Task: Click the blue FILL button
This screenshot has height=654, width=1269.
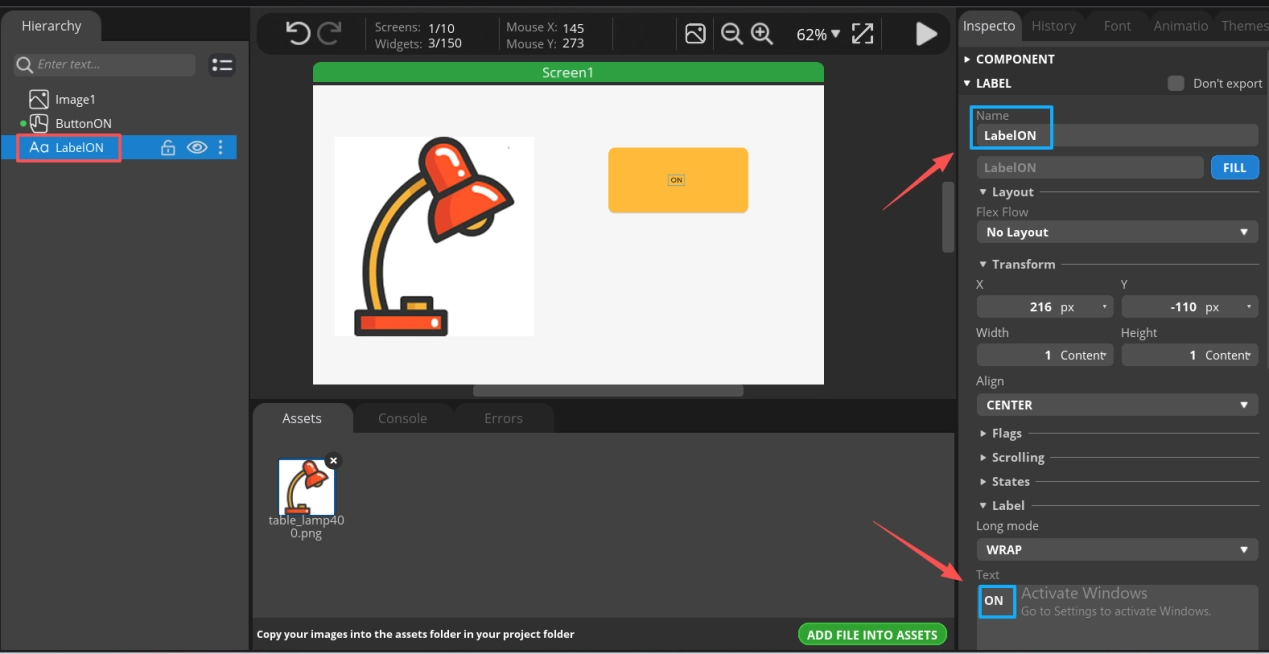Action: pyautogui.click(x=1234, y=168)
